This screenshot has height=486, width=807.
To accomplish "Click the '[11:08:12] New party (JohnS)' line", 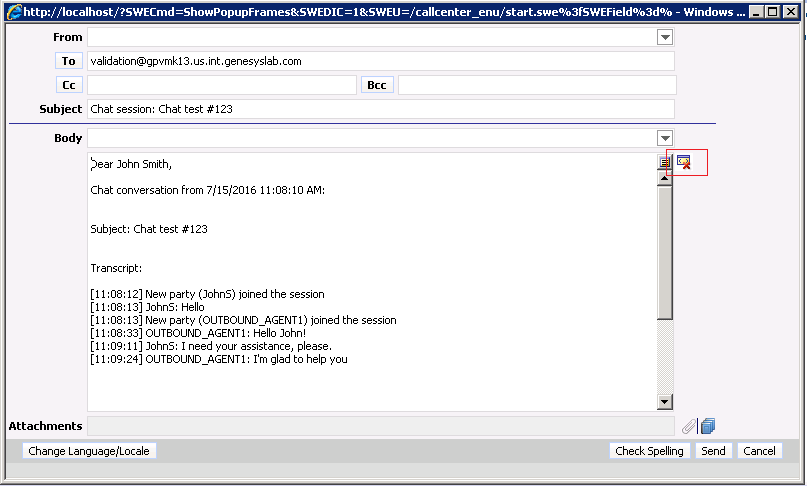I will pos(207,294).
